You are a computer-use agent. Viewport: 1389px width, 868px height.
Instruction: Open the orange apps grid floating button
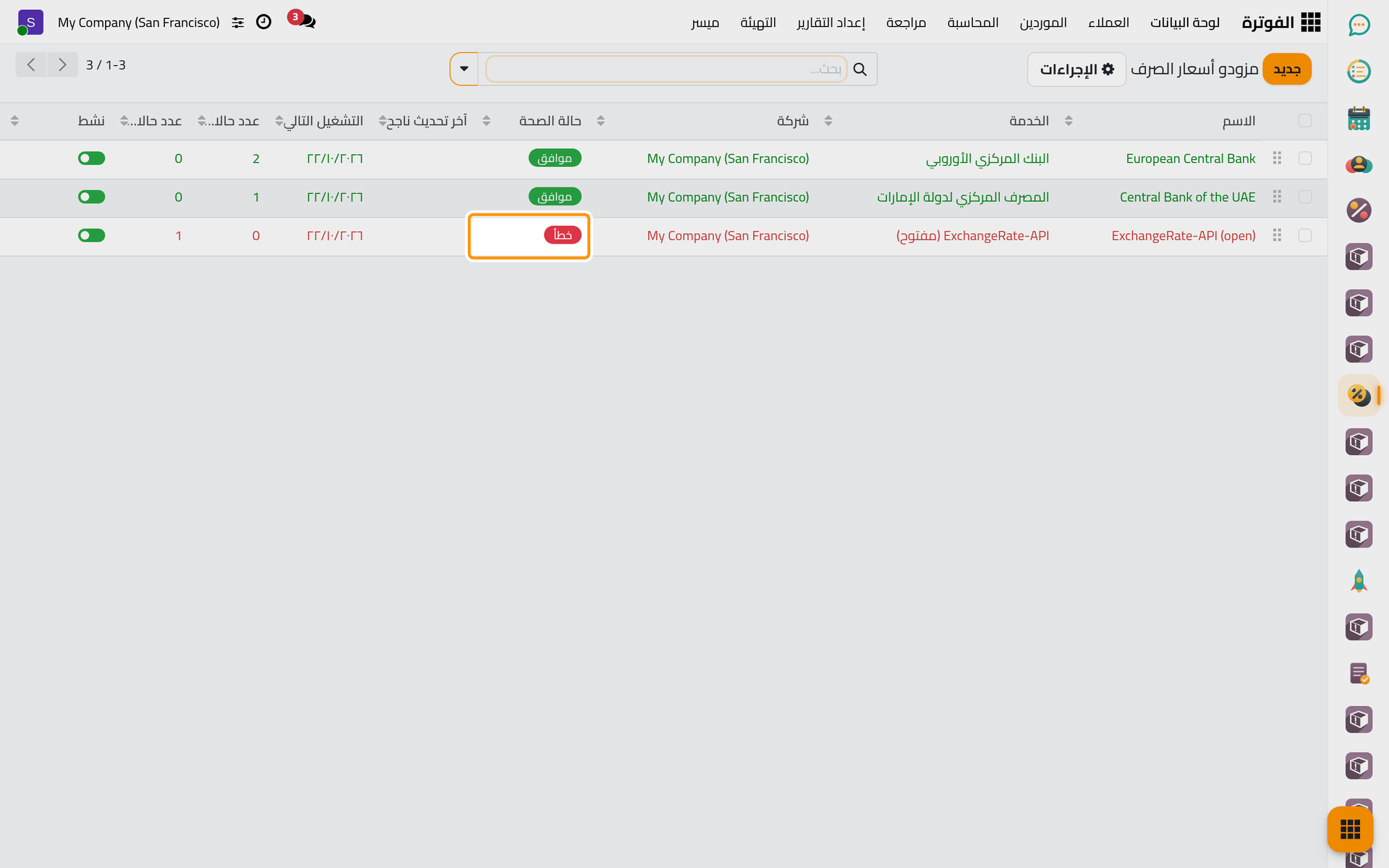click(x=1350, y=829)
